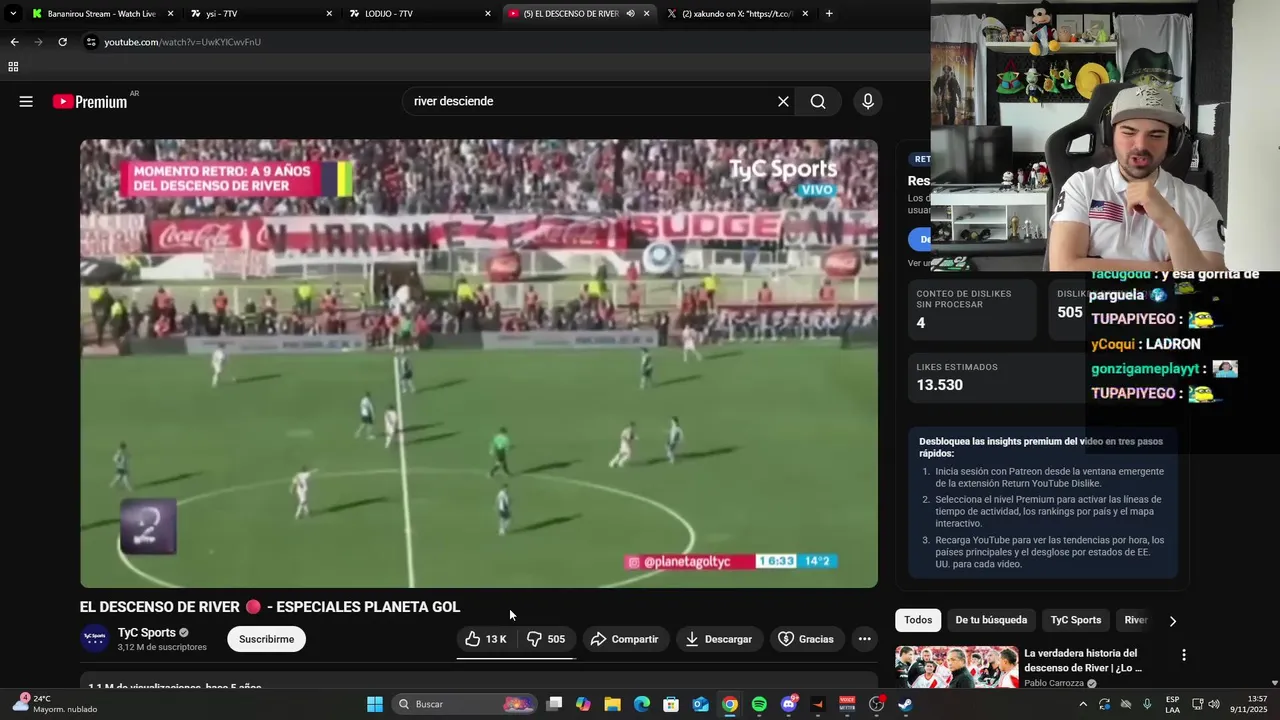1280x720 pixels.
Task: Click the browser address bar URL
Action: point(183,42)
